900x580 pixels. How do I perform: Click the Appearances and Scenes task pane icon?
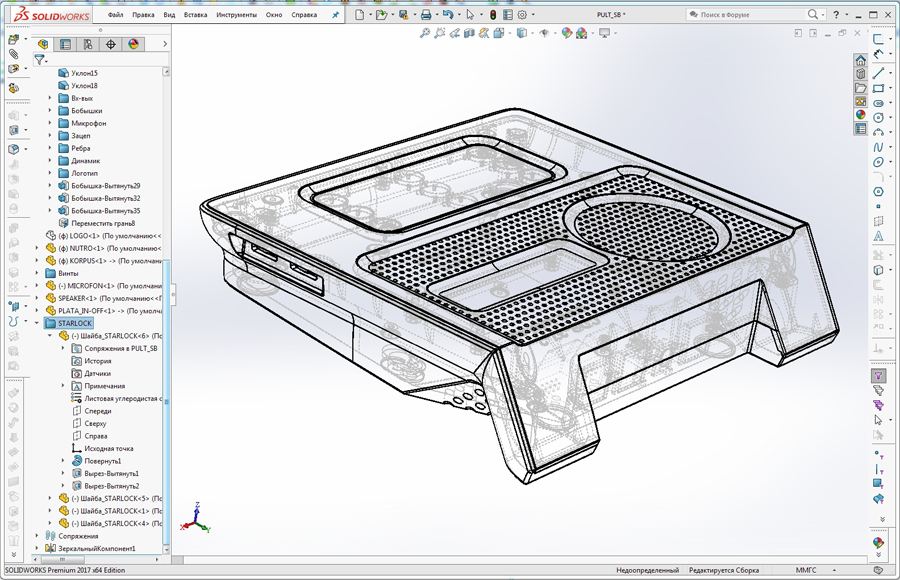tap(859, 114)
